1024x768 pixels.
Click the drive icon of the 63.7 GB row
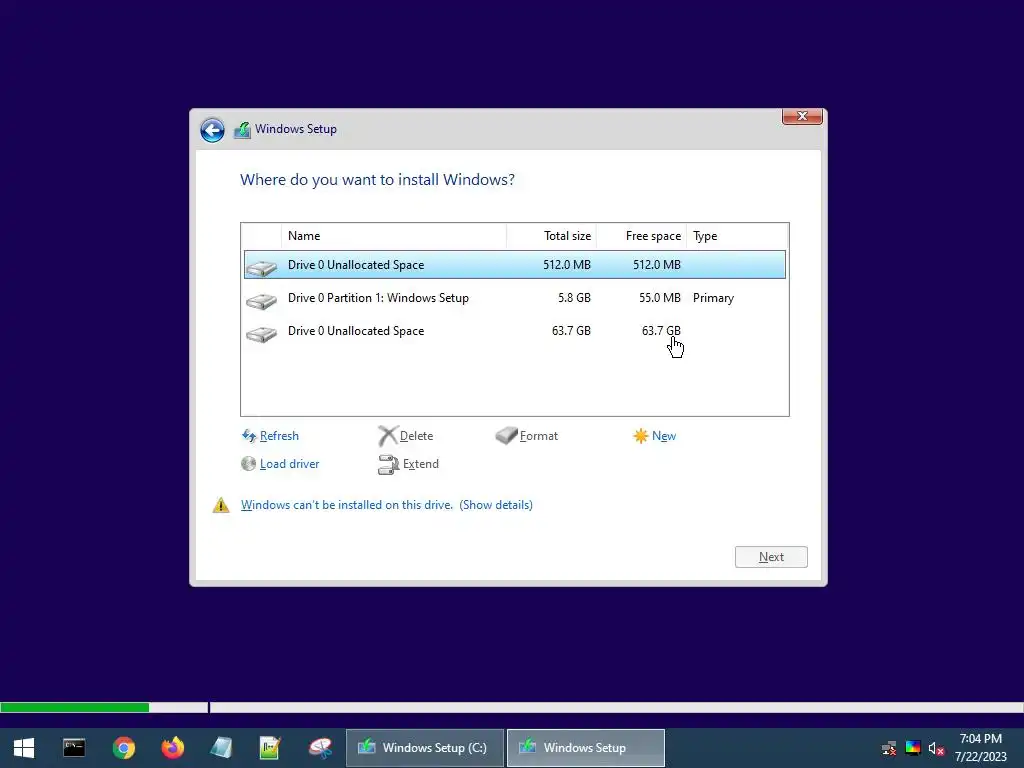pos(262,334)
